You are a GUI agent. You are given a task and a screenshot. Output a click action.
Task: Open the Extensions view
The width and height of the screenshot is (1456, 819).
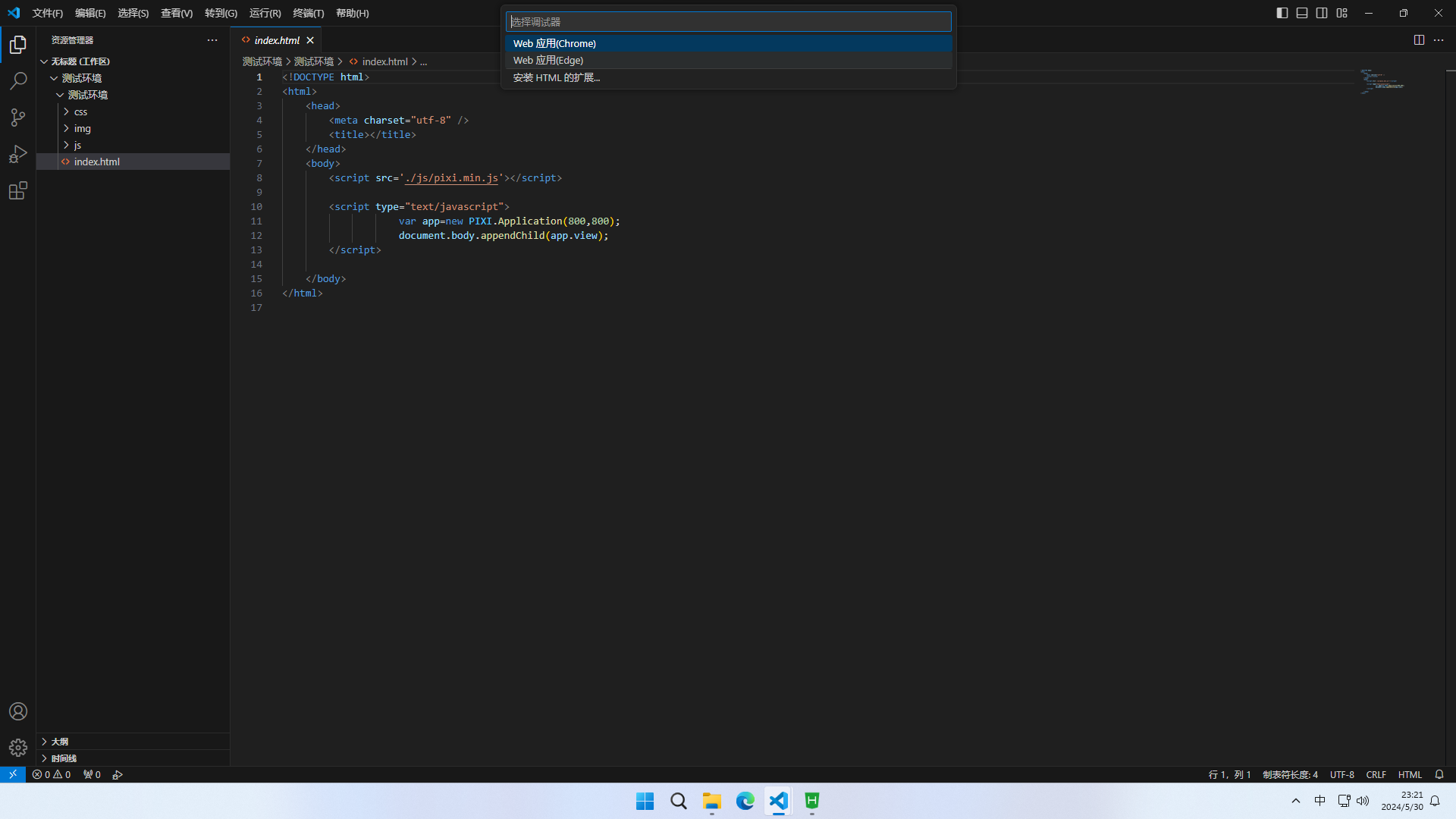(x=18, y=190)
